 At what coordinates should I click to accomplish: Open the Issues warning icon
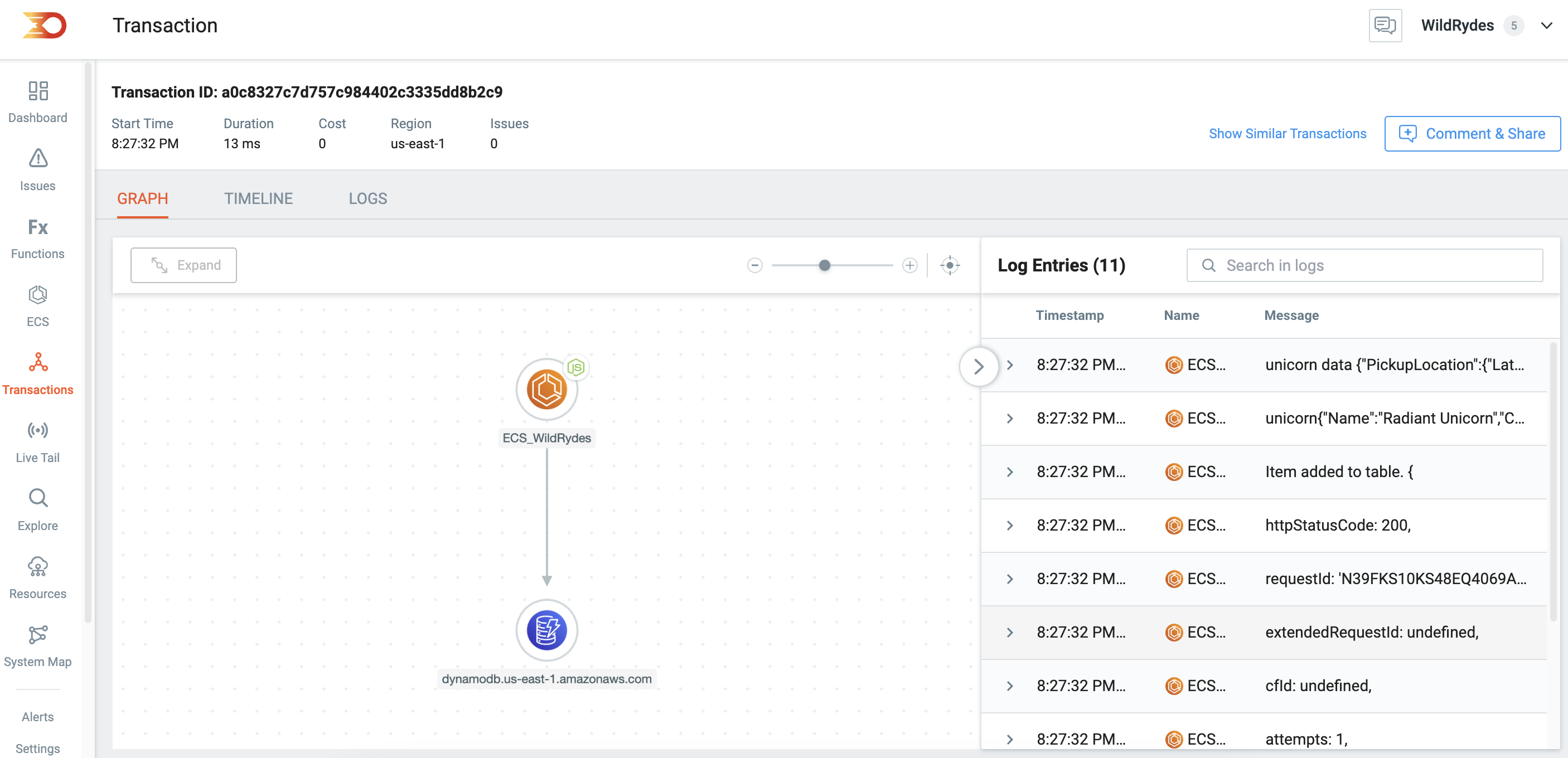point(38,159)
